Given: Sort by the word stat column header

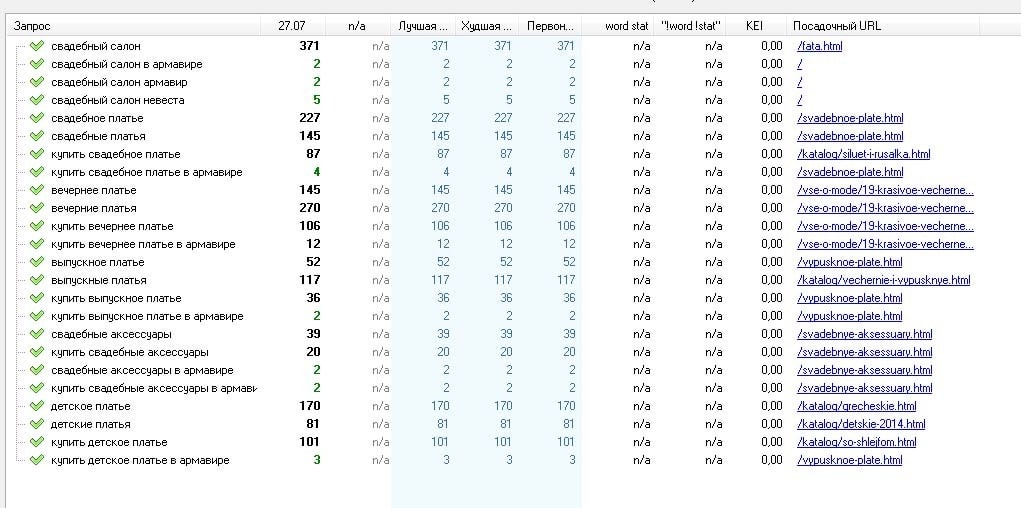Looking at the screenshot, I should pos(617,26).
